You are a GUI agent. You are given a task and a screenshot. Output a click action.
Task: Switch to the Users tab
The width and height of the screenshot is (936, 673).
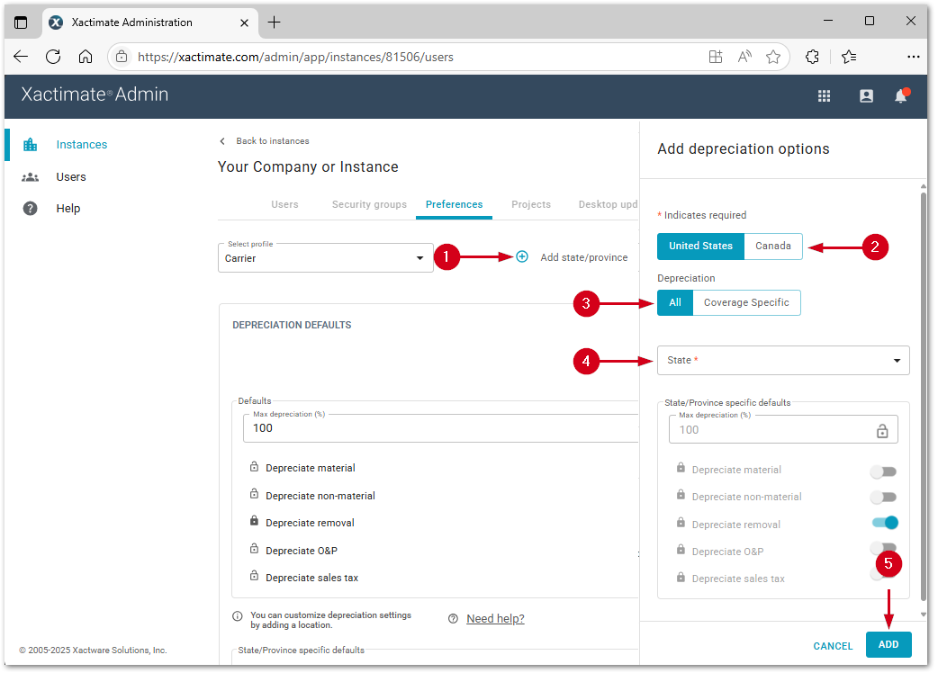(285, 205)
